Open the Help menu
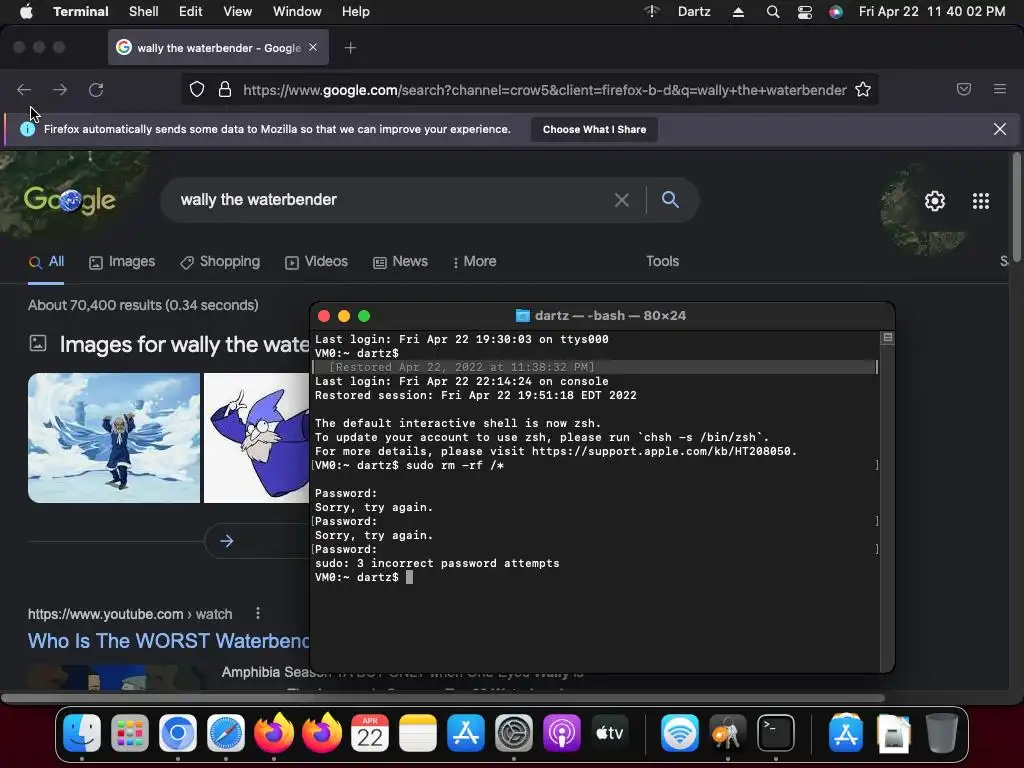The height and width of the screenshot is (768, 1024). point(356,12)
